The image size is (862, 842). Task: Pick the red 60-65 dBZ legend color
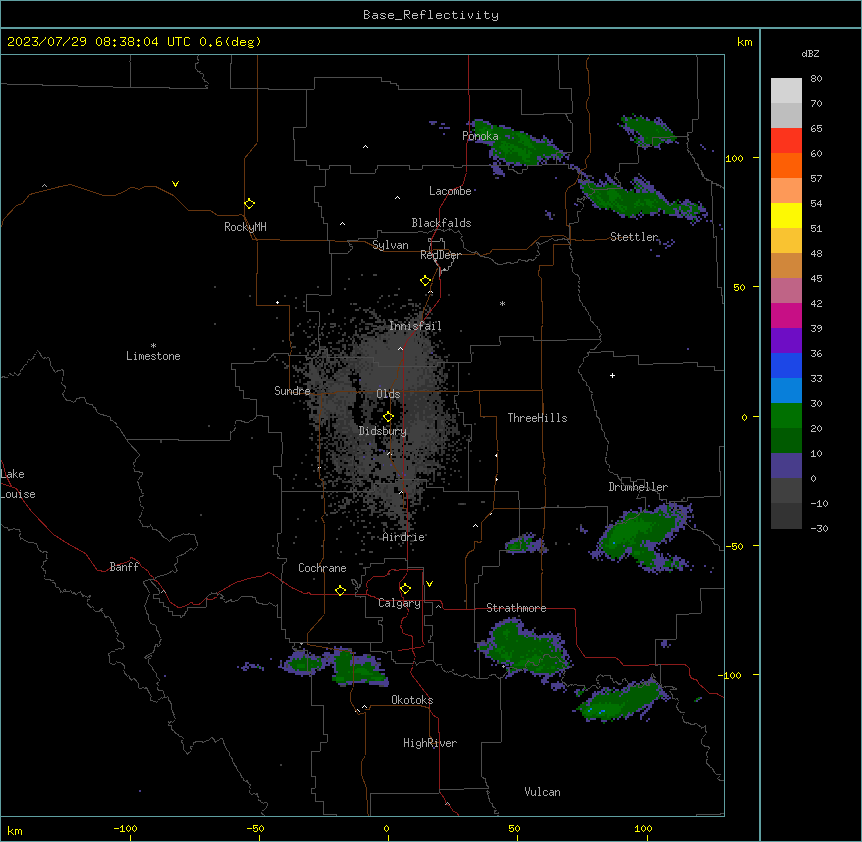point(786,141)
